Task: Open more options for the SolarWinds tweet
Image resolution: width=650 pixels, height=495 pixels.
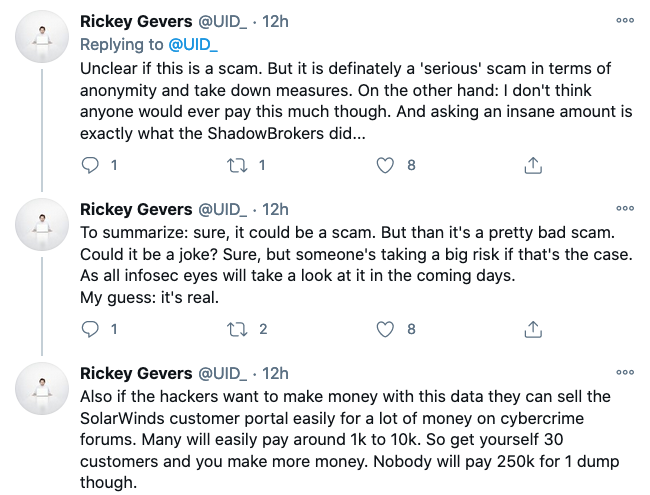Action: [625, 372]
